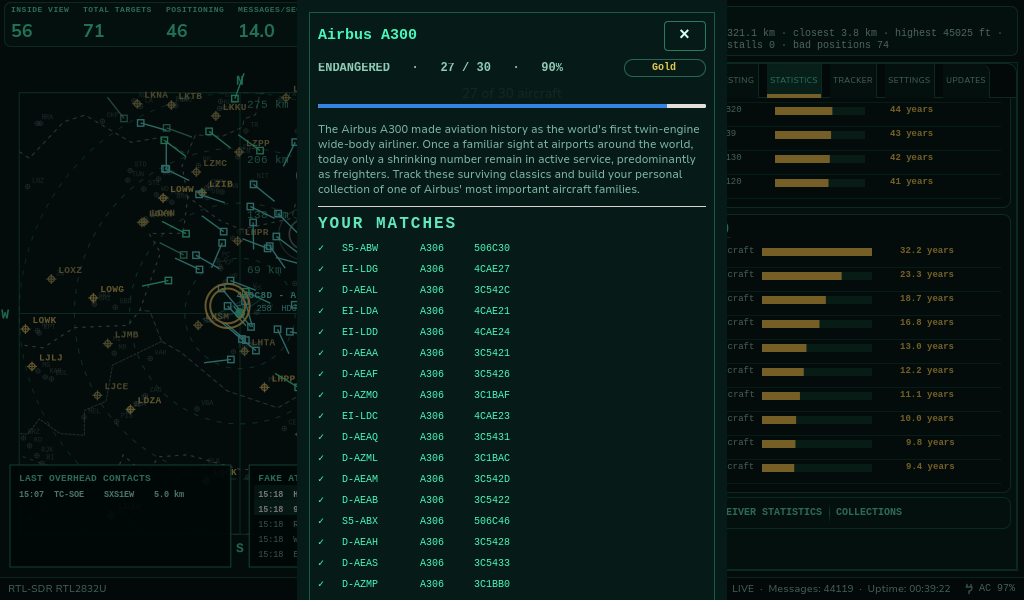Open the STATISTICS tab
This screenshot has height=600, width=1024.
[793, 80]
